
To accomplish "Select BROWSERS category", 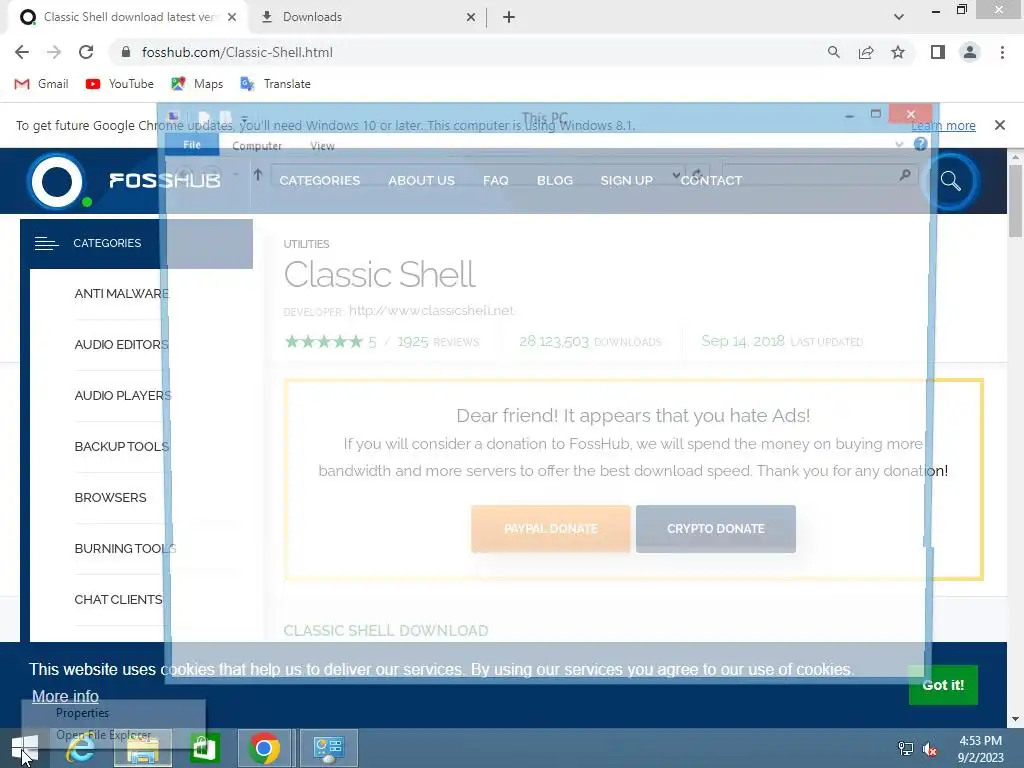I will tap(110, 497).
